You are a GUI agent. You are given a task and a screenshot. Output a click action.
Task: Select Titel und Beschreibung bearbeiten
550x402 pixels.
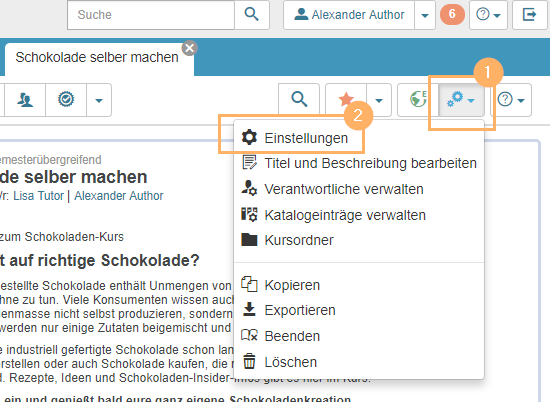click(359, 163)
